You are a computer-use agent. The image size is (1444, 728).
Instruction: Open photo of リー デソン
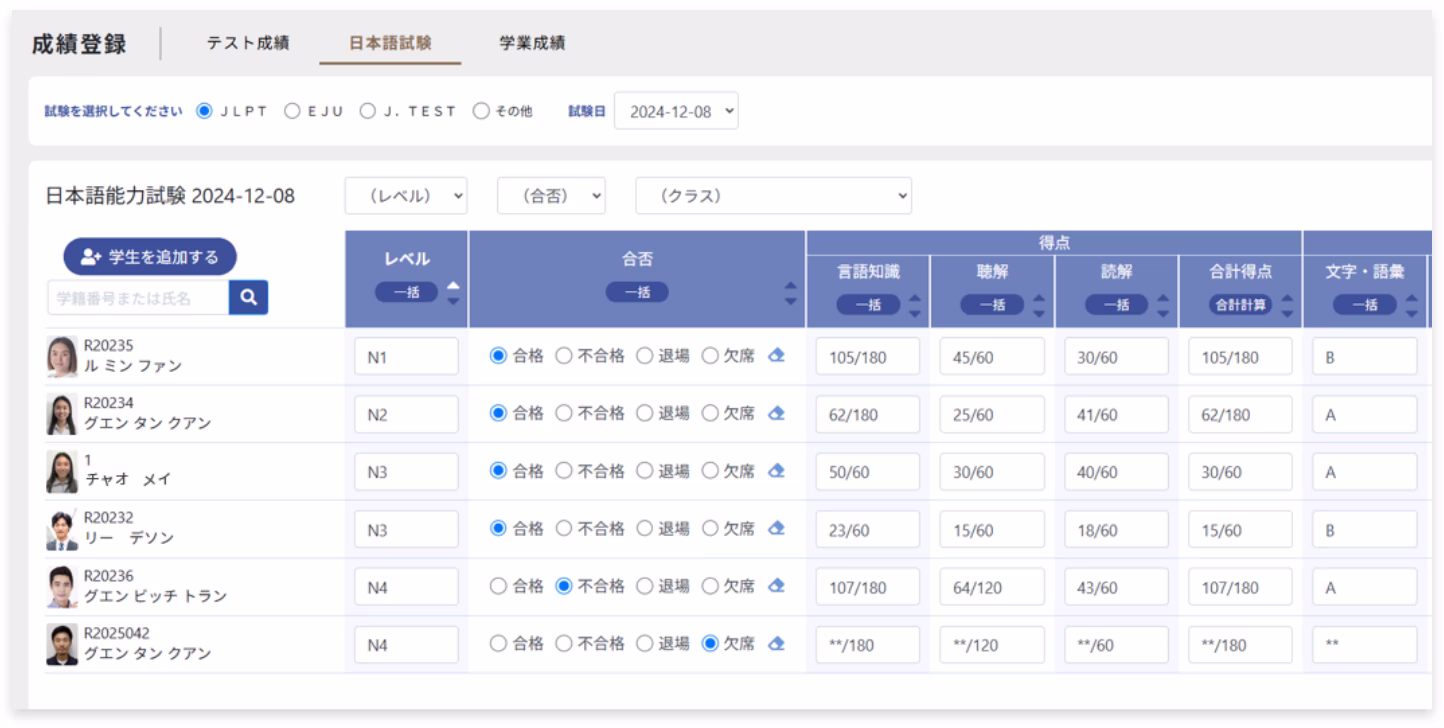pos(62,530)
